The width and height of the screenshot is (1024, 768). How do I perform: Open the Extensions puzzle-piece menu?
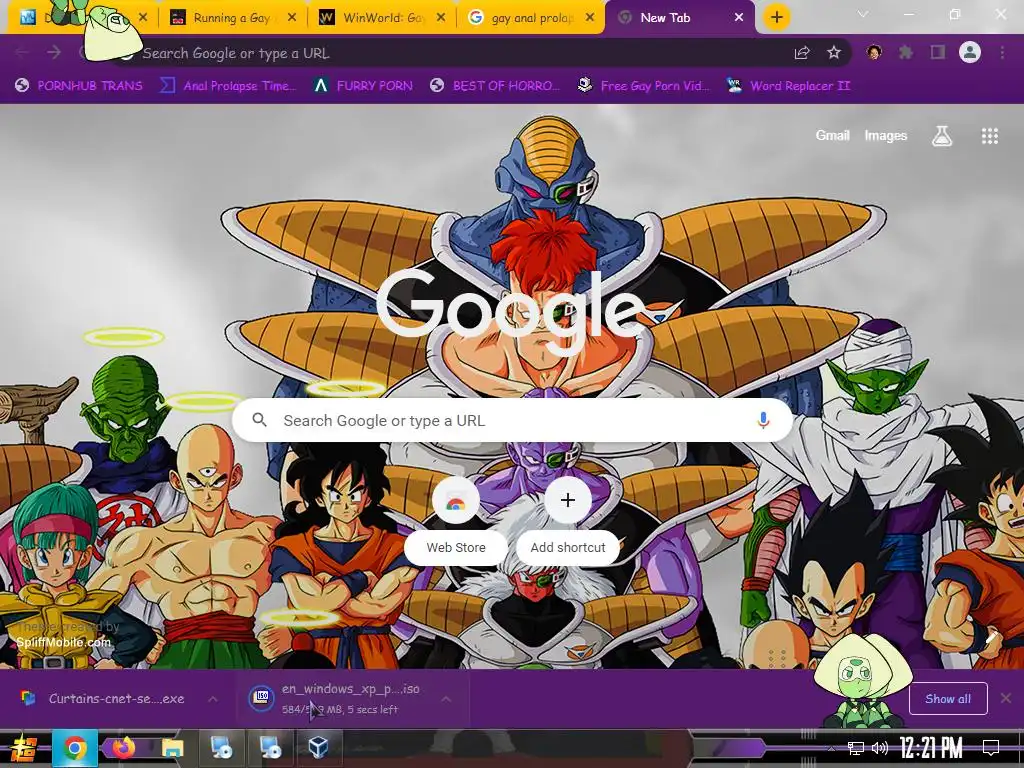coord(906,52)
